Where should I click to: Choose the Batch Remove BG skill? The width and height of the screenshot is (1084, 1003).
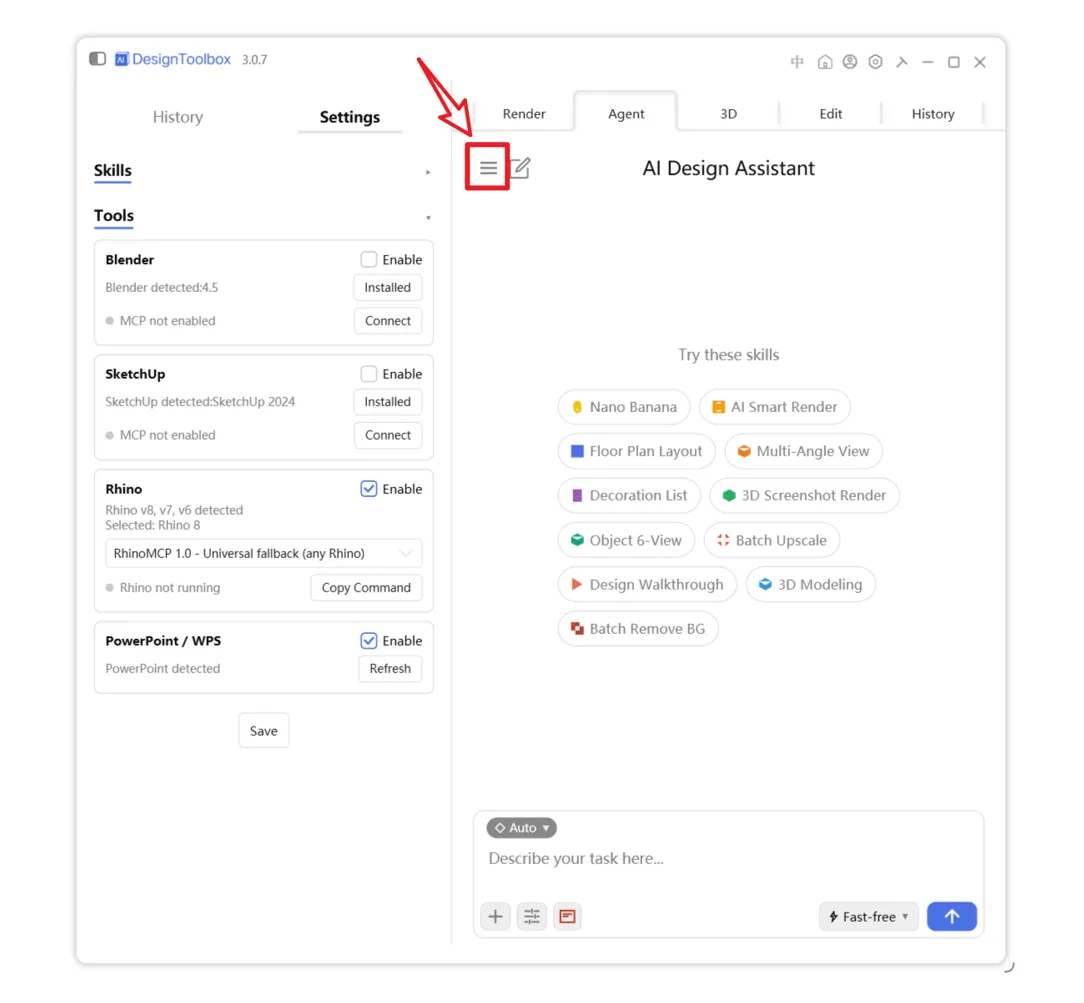pos(637,629)
